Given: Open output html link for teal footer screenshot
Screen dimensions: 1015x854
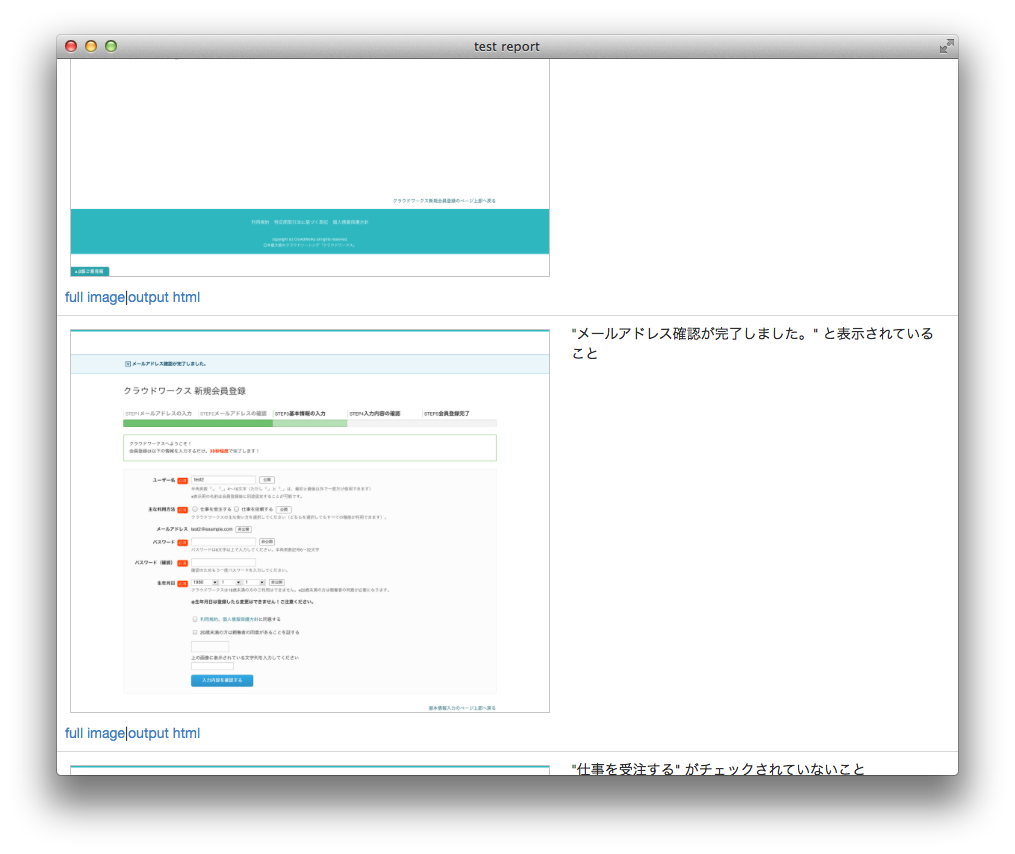Looking at the screenshot, I should [164, 297].
